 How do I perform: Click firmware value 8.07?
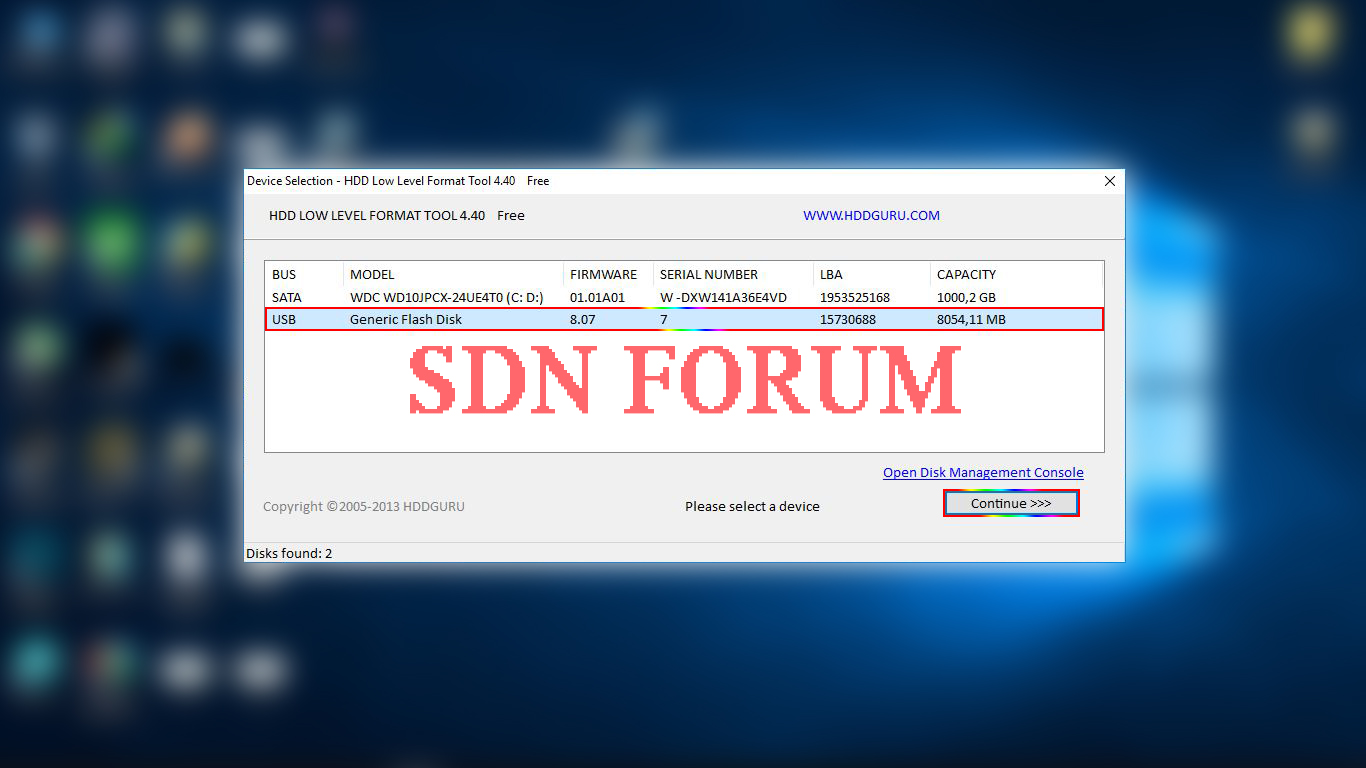pos(582,319)
